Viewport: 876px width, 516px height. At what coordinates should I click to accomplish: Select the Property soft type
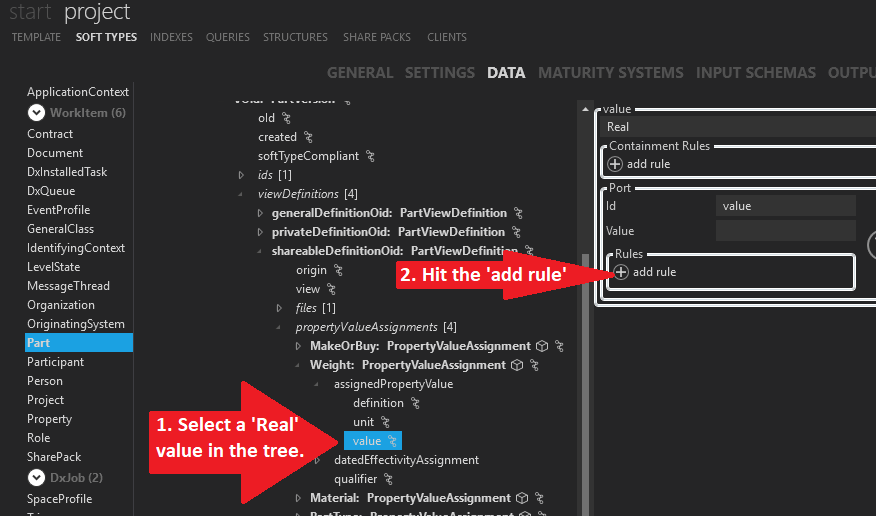(49, 419)
